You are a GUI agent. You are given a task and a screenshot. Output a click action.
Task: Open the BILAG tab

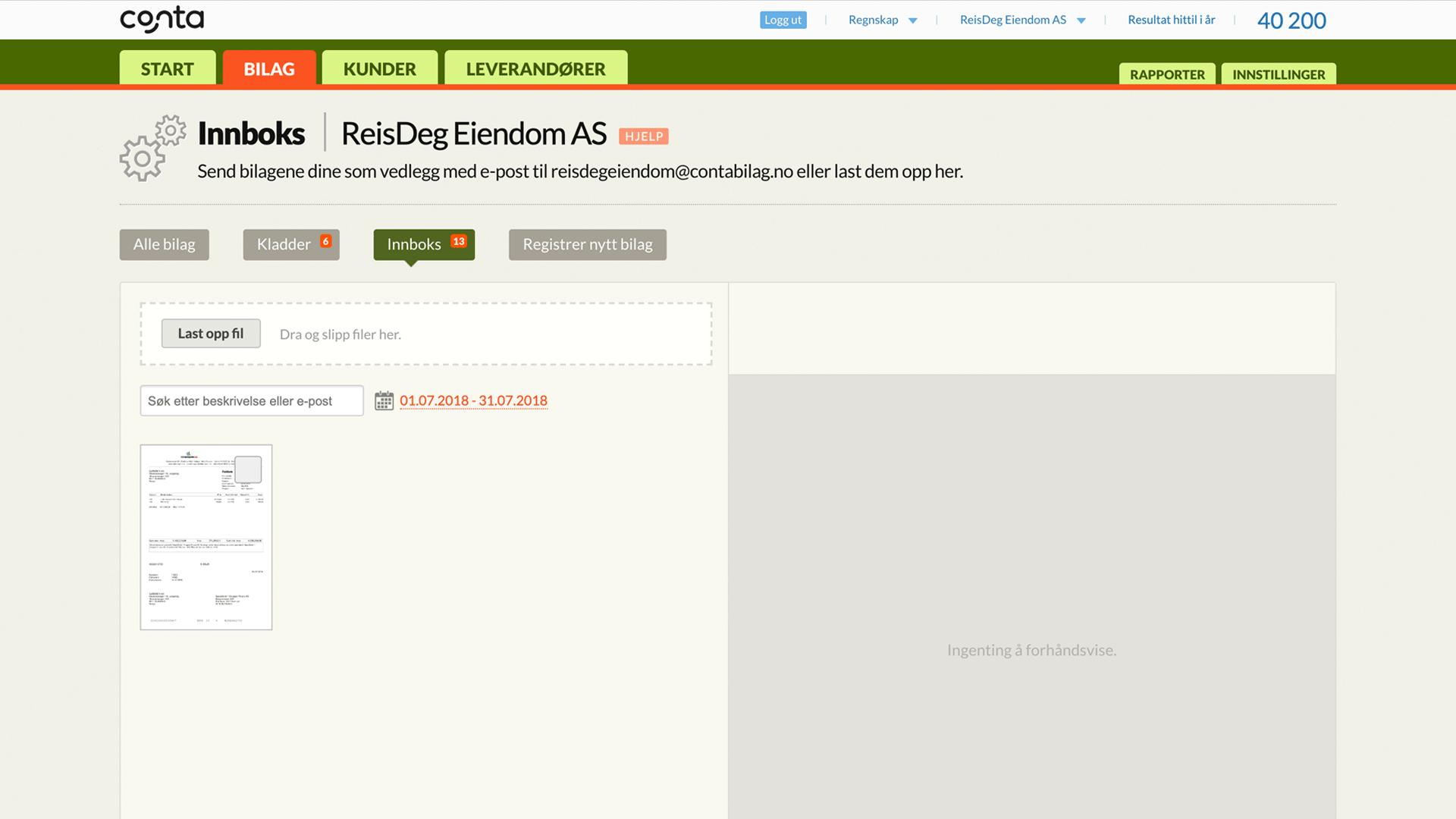coord(269,68)
